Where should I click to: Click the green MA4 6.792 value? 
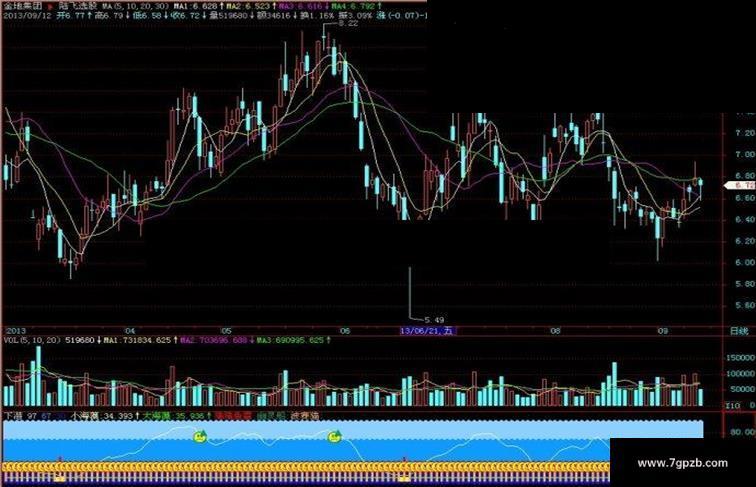(x=354, y=7)
